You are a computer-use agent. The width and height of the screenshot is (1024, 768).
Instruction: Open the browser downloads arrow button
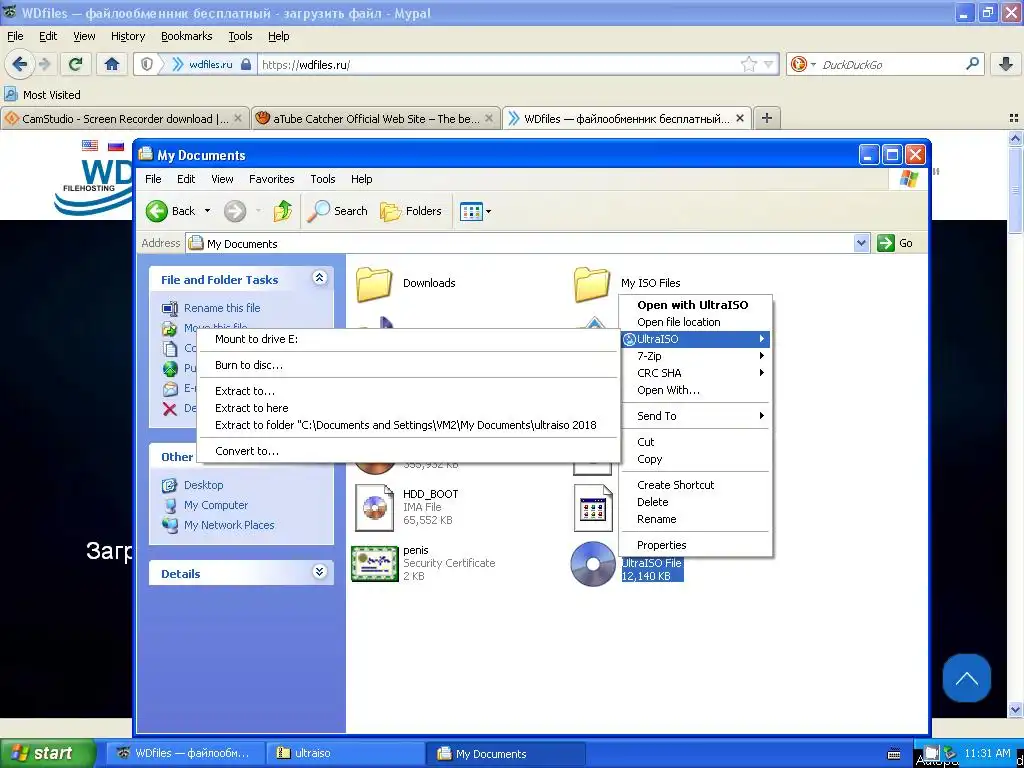pyautogui.click(x=1006, y=64)
